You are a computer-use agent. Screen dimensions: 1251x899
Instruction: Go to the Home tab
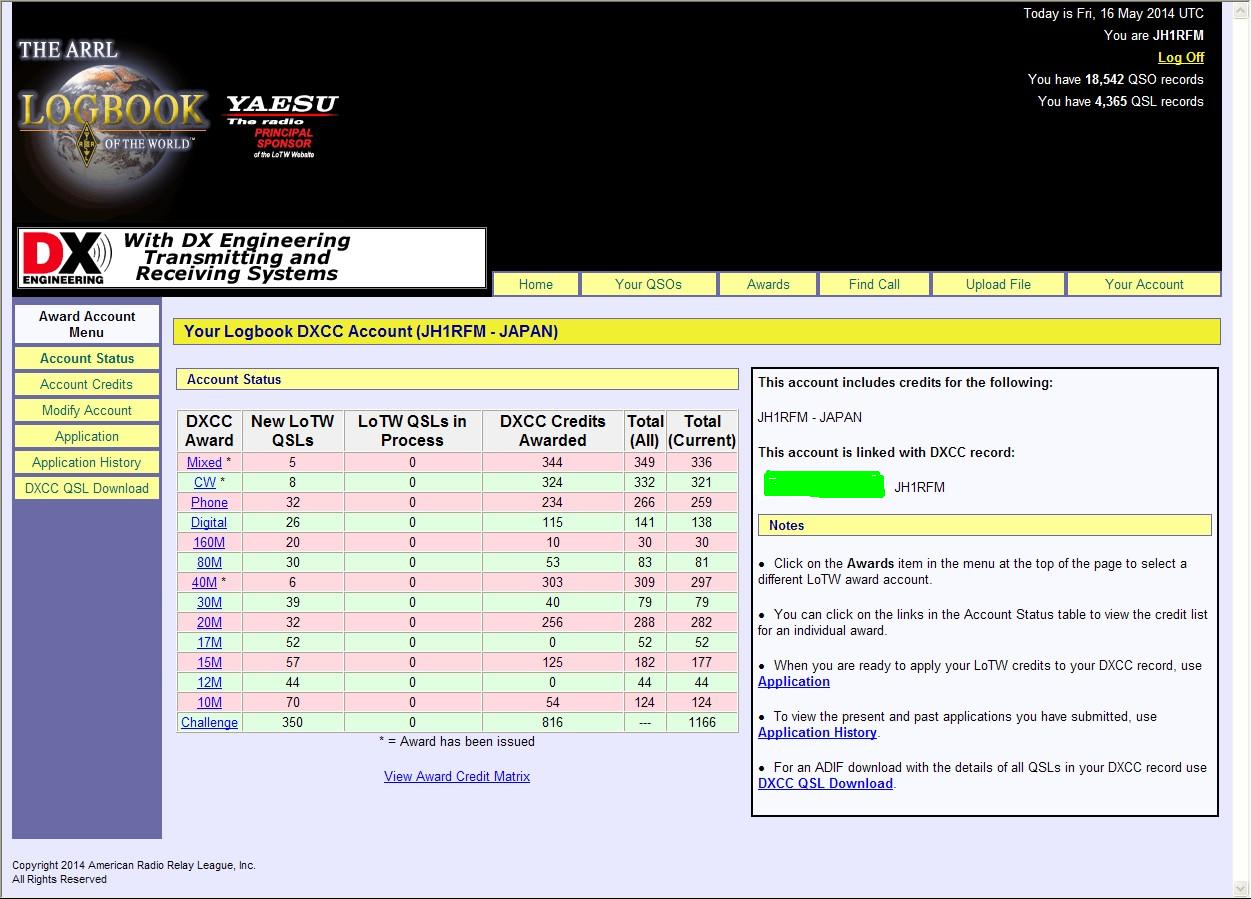click(535, 284)
